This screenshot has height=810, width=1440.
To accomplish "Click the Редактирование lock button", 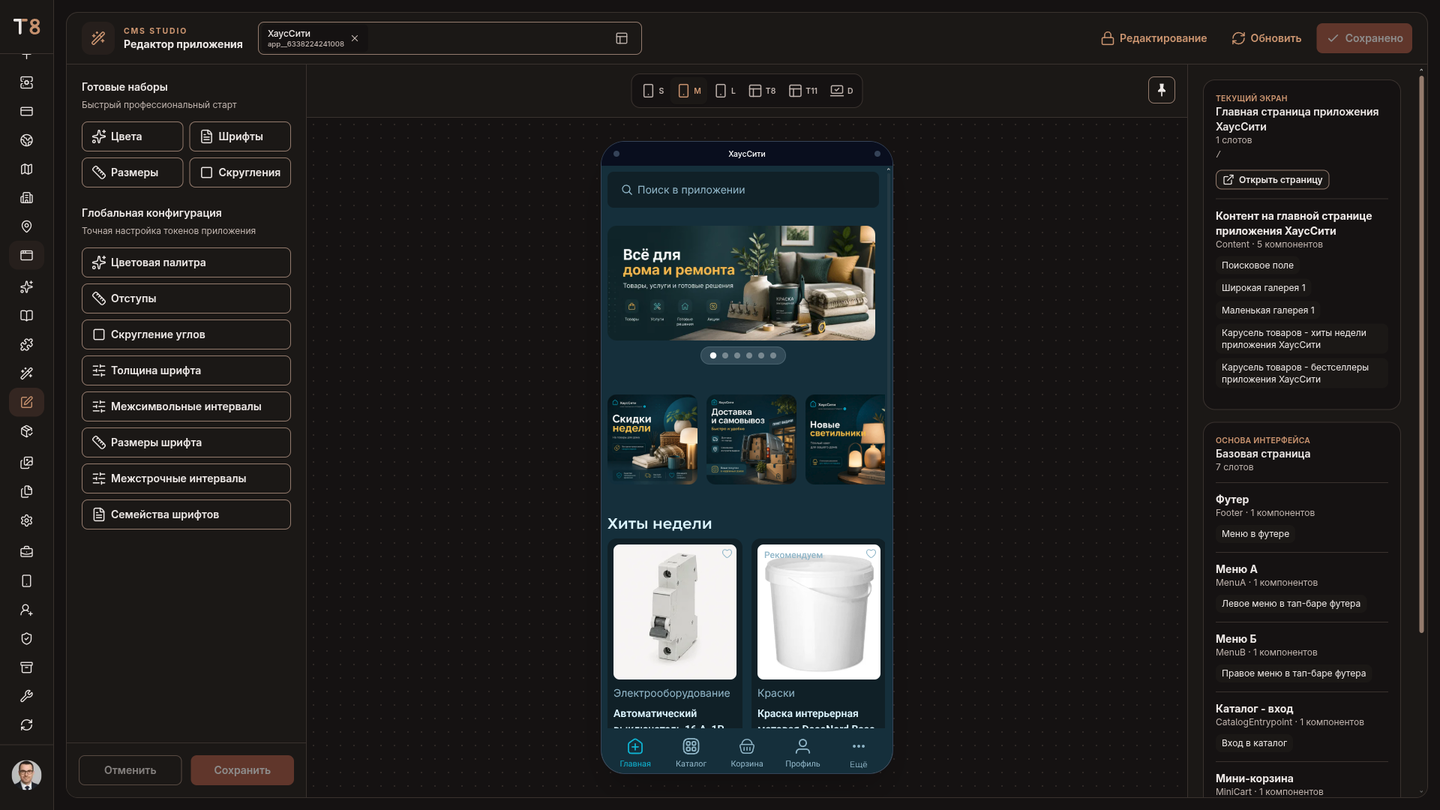I will pos(1154,38).
